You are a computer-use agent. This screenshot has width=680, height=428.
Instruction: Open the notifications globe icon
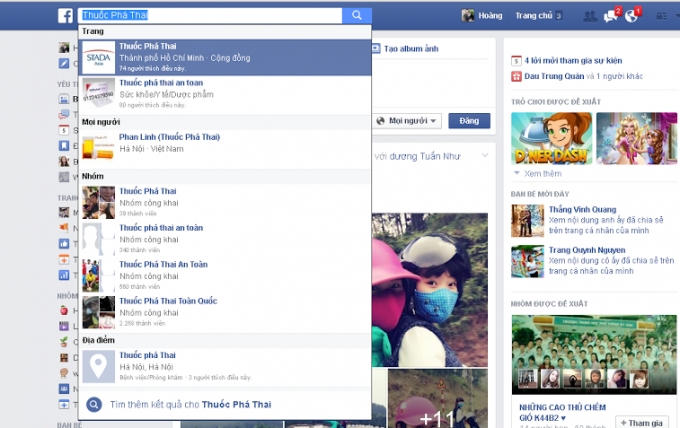[x=633, y=16]
